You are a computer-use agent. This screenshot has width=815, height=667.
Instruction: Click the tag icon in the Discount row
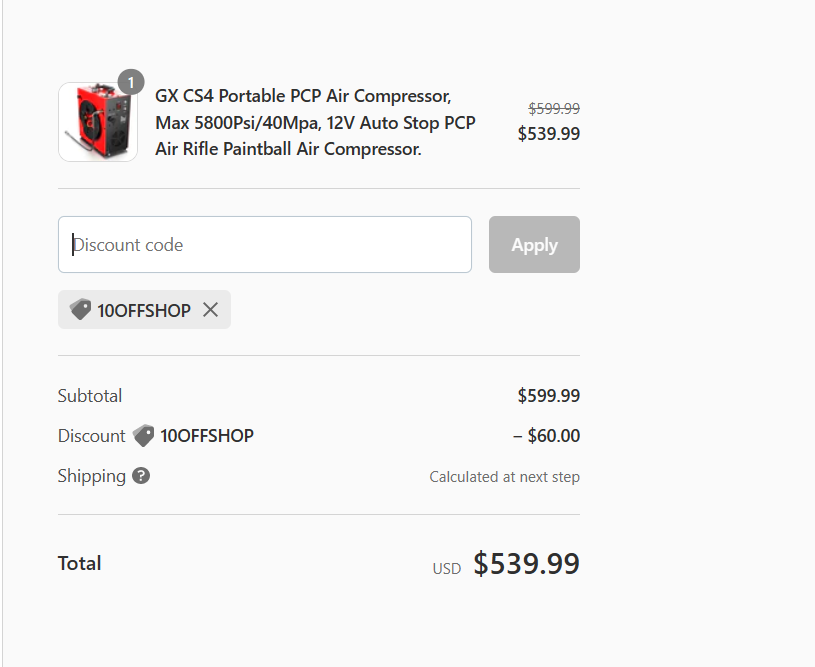pyautogui.click(x=143, y=436)
